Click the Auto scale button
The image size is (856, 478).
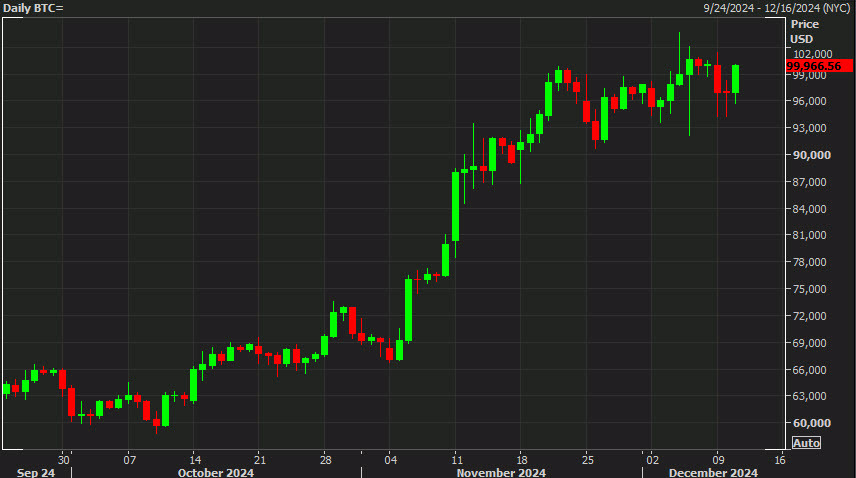tap(806, 443)
